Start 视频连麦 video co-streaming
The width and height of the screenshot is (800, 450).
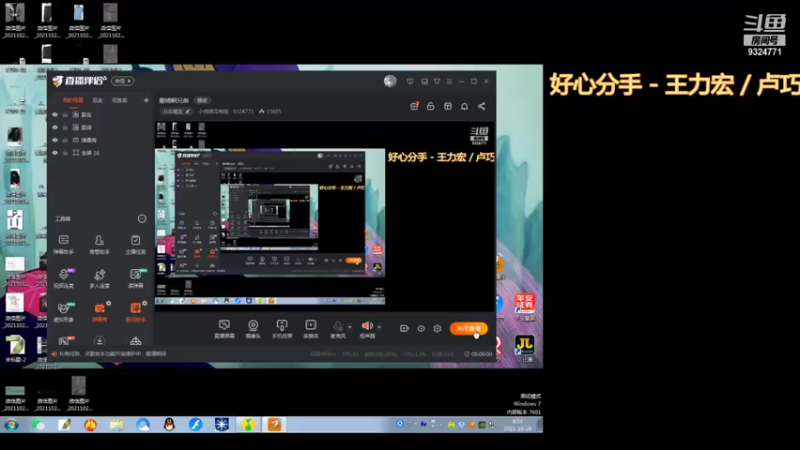pyautogui.click(x=64, y=278)
